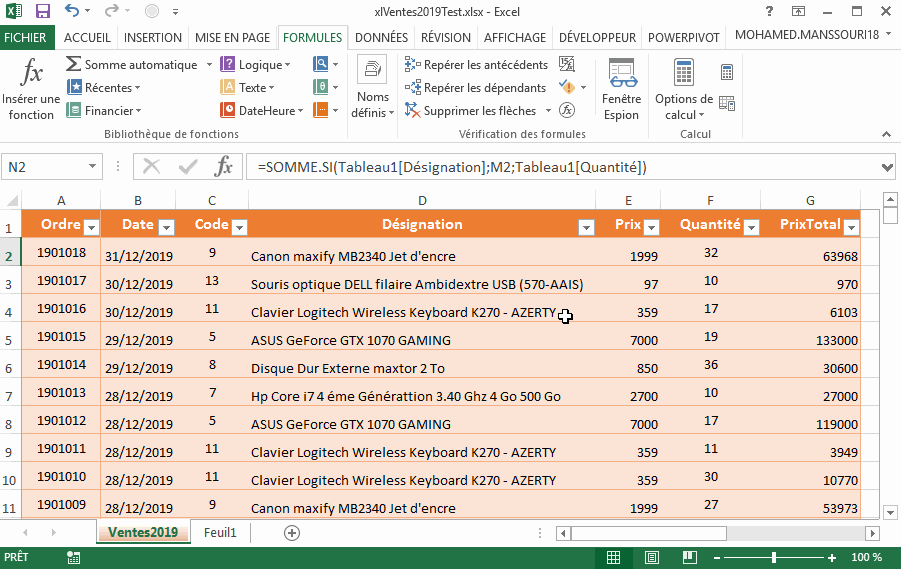Collapse the ribbon with the arrow
Screen dimensions: 901x569
[x=886, y=134]
